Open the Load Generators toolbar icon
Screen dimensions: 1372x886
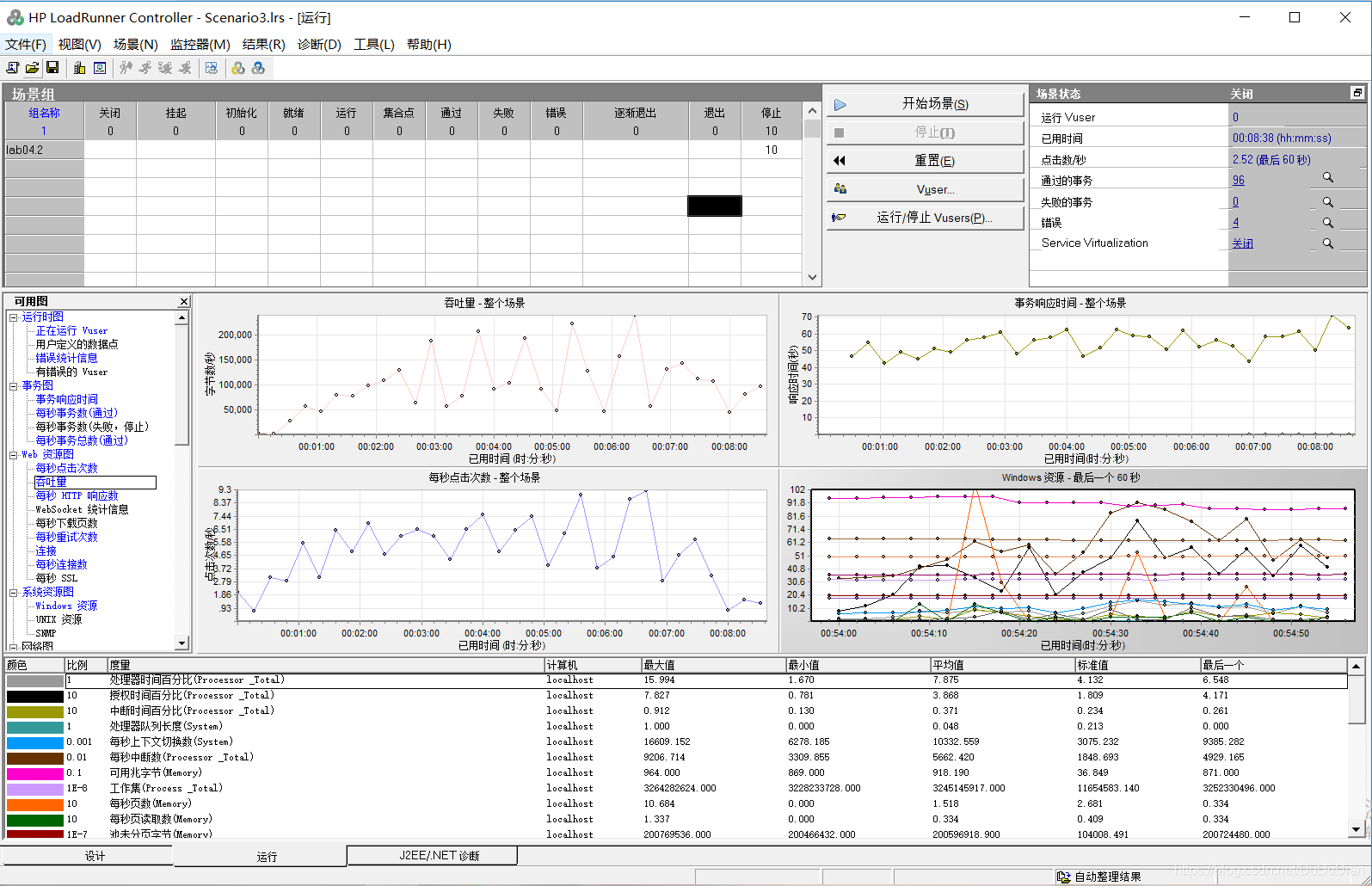[x=79, y=68]
